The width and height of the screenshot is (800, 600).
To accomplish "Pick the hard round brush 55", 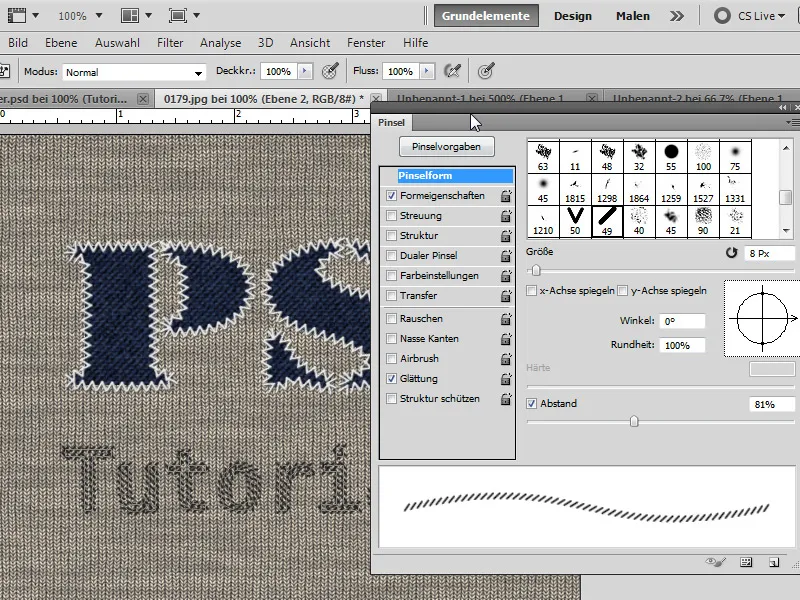I will coord(671,157).
